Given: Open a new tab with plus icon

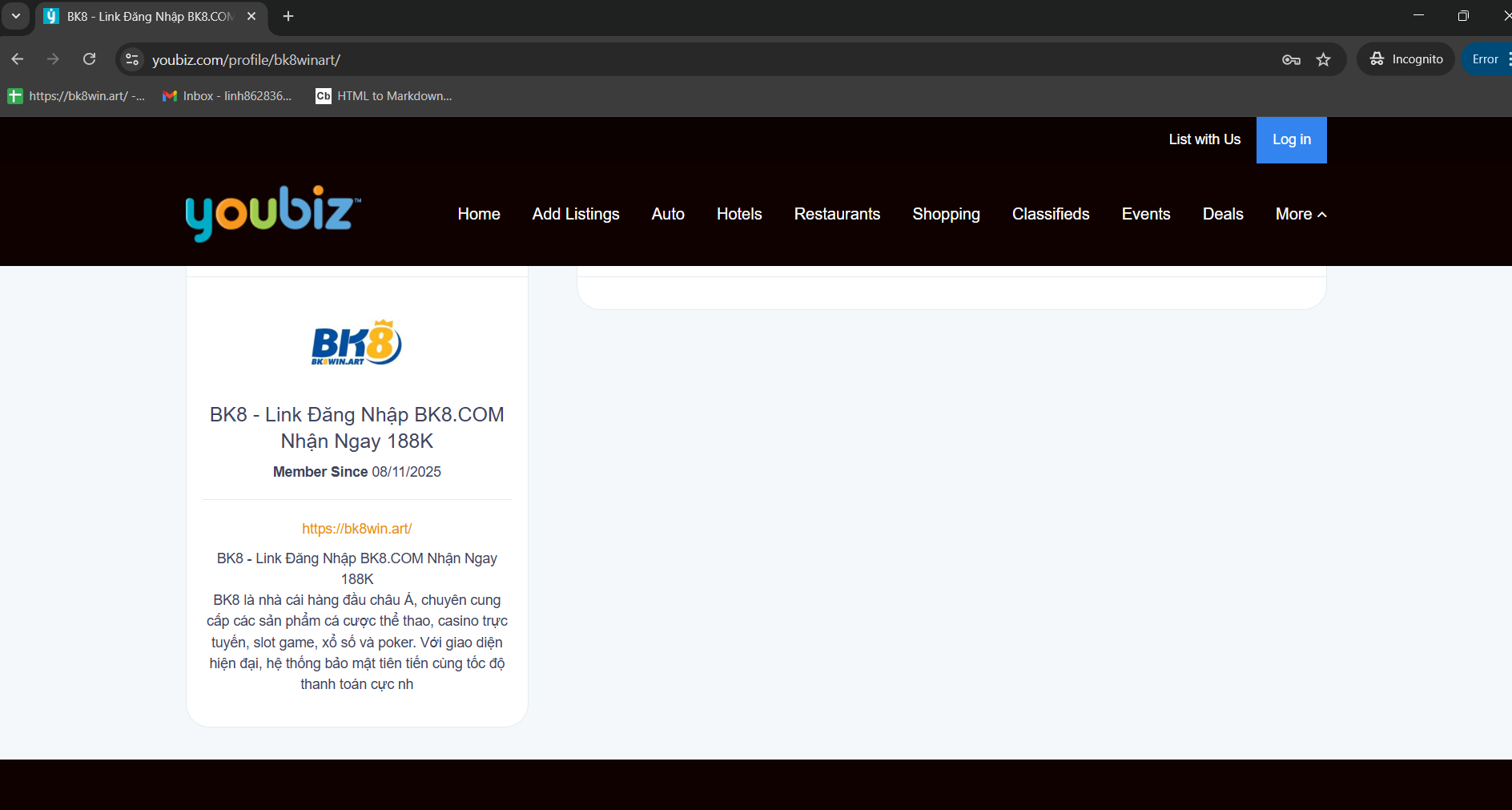Looking at the screenshot, I should point(288,16).
